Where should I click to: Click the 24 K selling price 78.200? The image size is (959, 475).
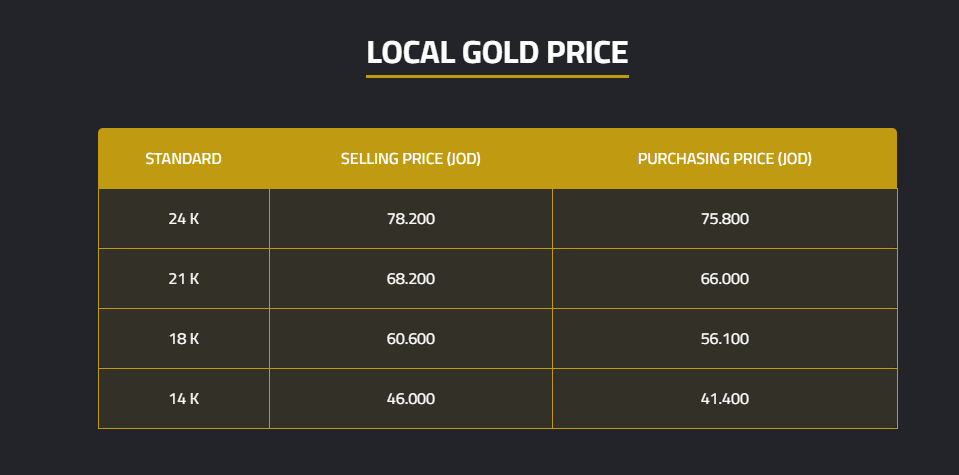click(410, 218)
